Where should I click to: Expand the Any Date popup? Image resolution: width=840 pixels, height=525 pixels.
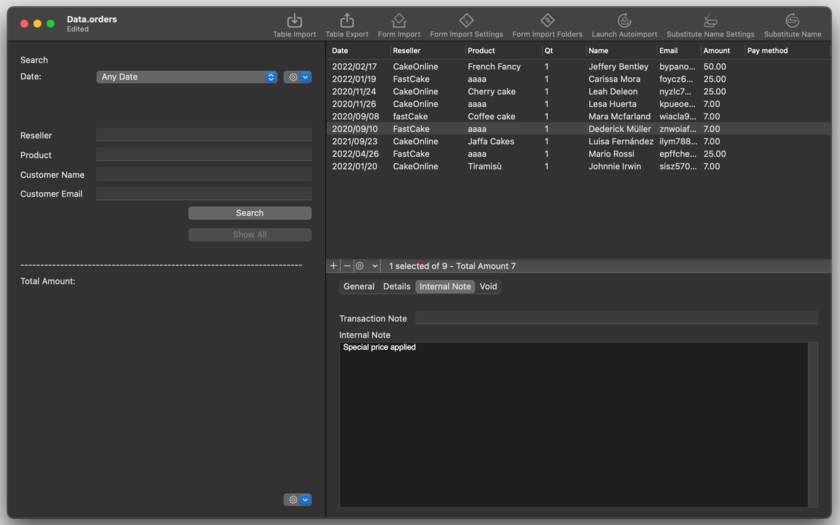pyautogui.click(x=186, y=77)
